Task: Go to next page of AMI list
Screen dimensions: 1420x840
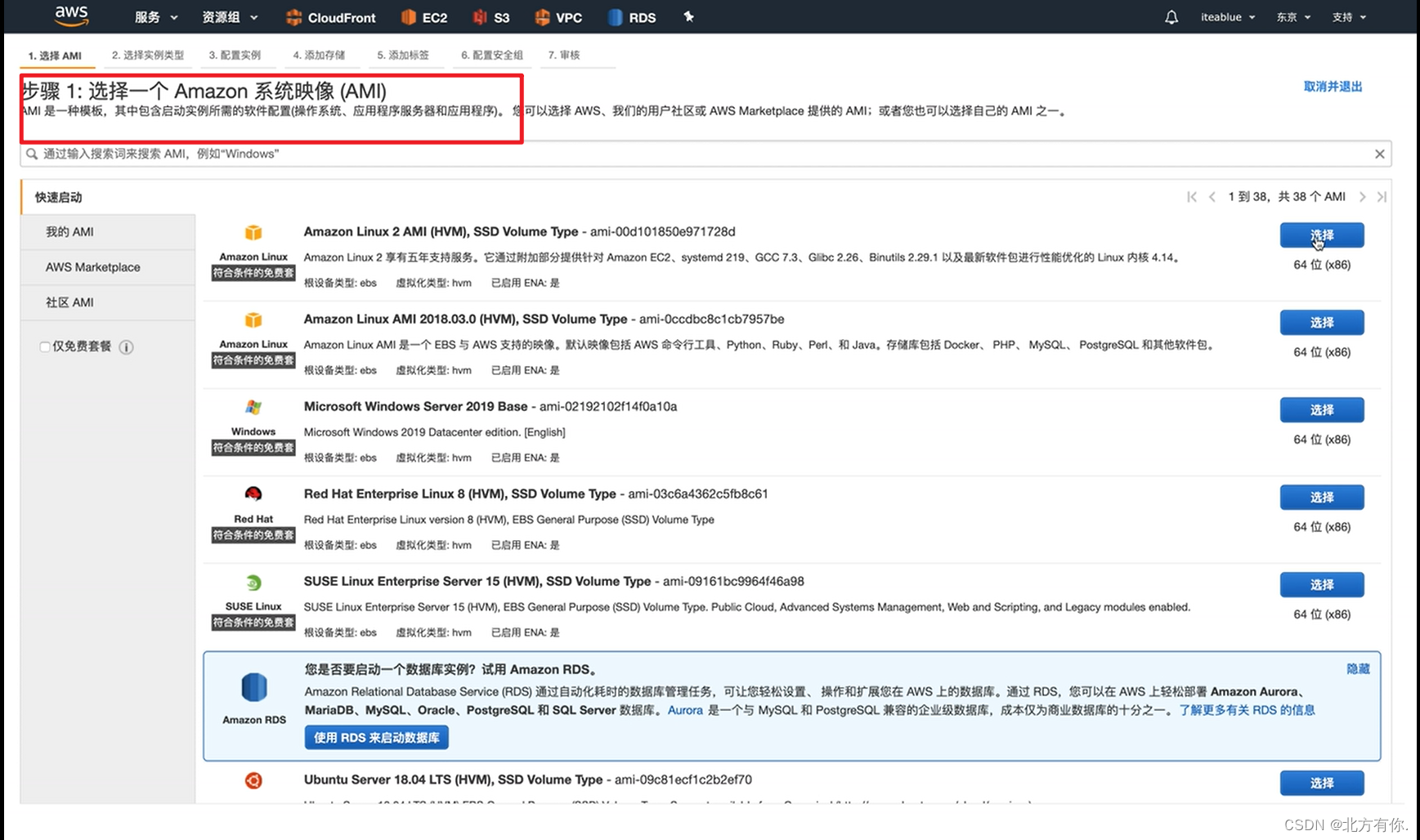Action: point(1362,197)
